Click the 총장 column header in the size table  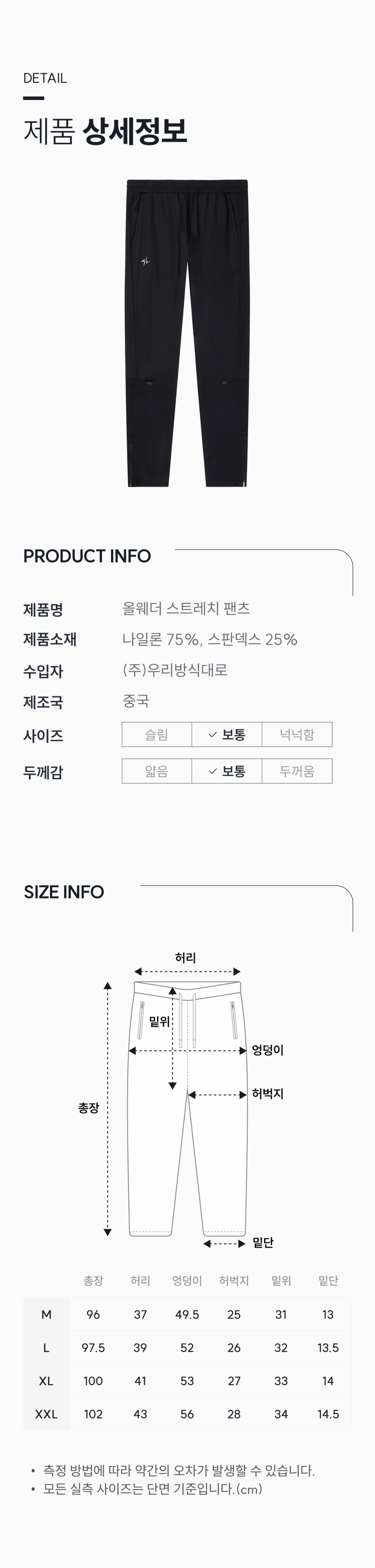[93, 1281]
